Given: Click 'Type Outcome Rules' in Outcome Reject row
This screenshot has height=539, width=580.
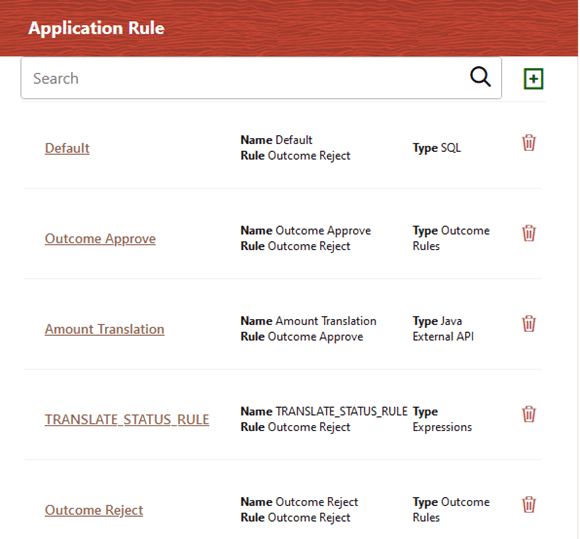Looking at the screenshot, I should [451, 509].
